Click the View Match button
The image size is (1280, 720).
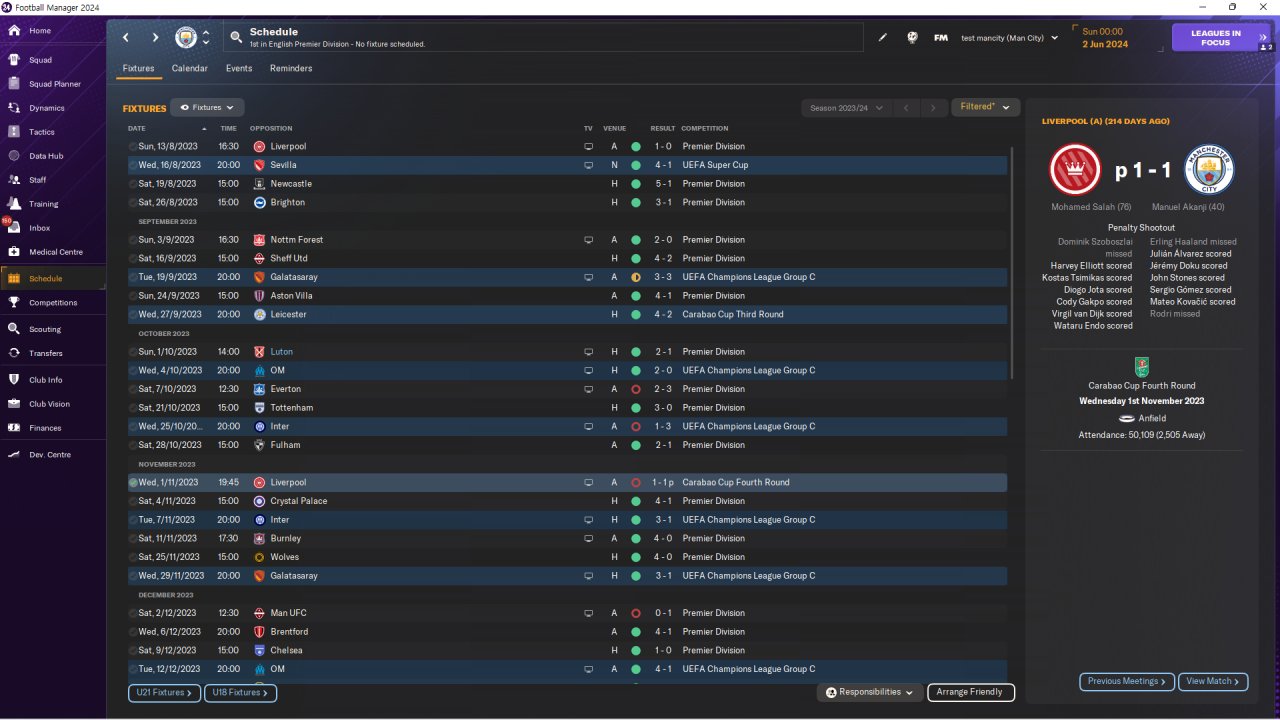1213,682
